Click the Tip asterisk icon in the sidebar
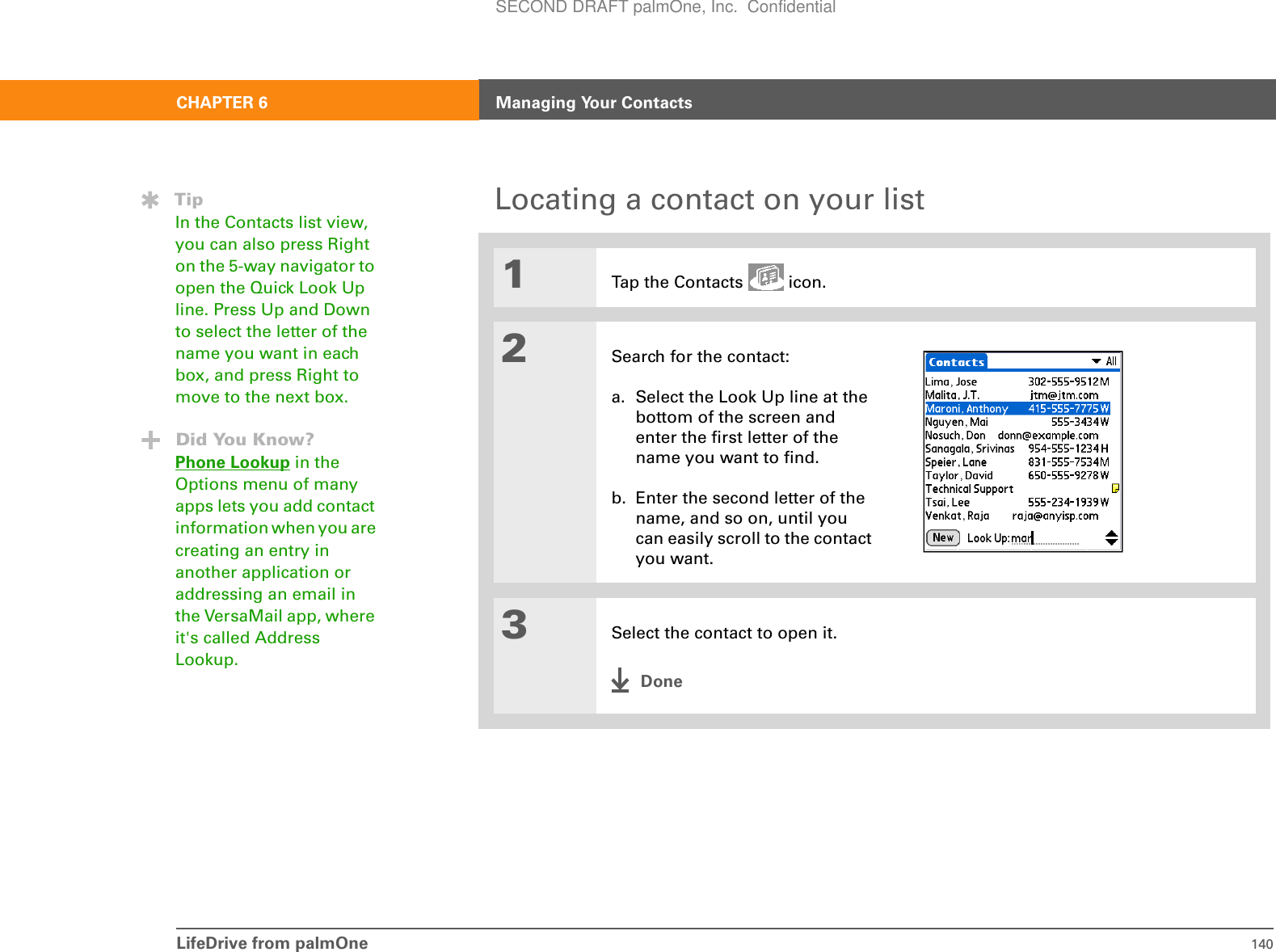 [x=149, y=200]
